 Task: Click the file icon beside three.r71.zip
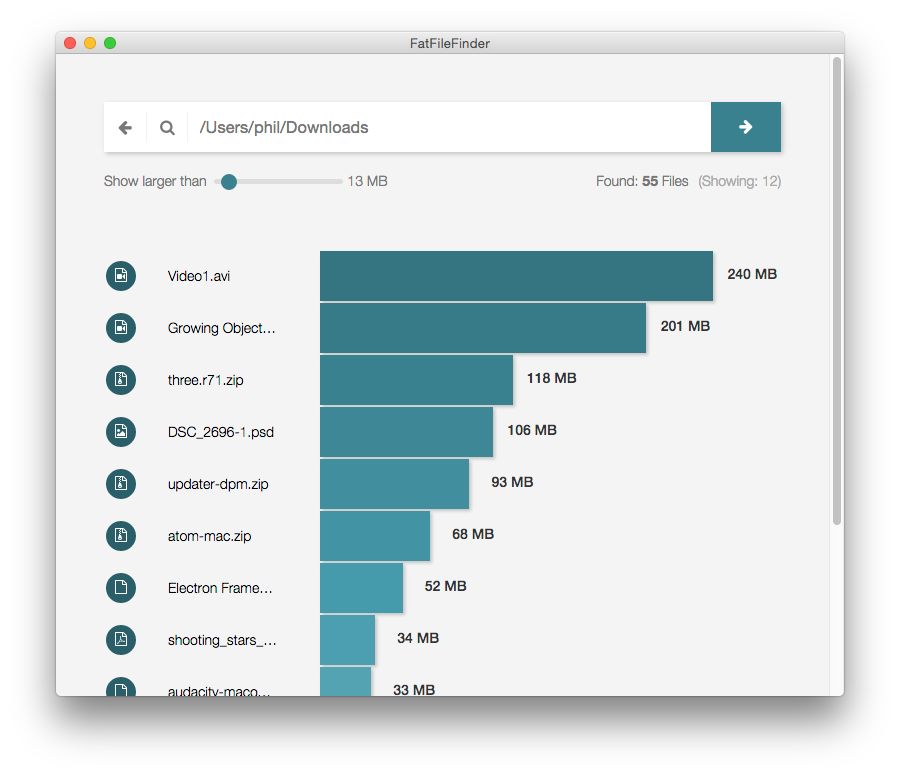tap(120, 380)
